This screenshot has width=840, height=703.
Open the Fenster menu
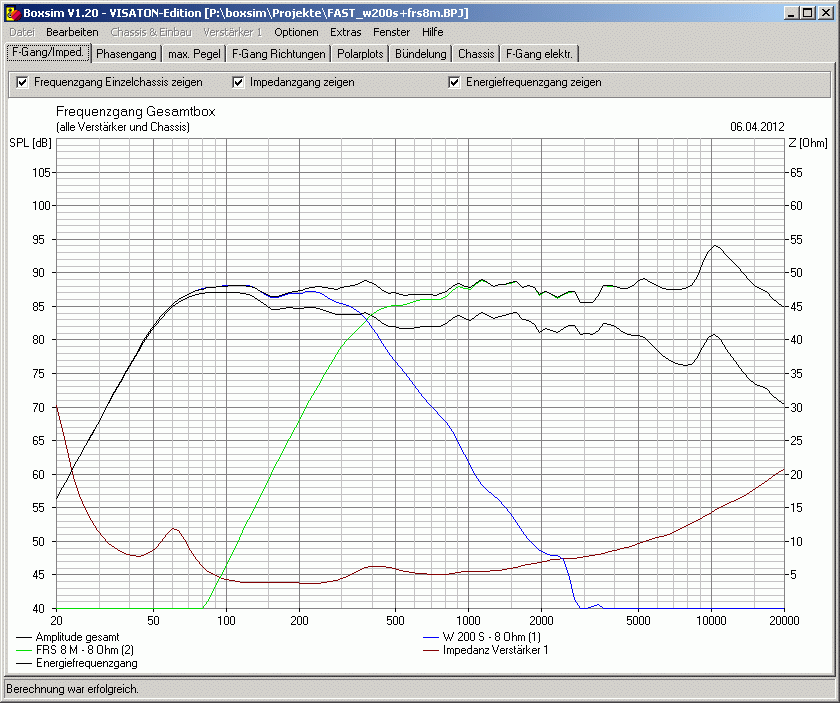click(x=391, y=32)
